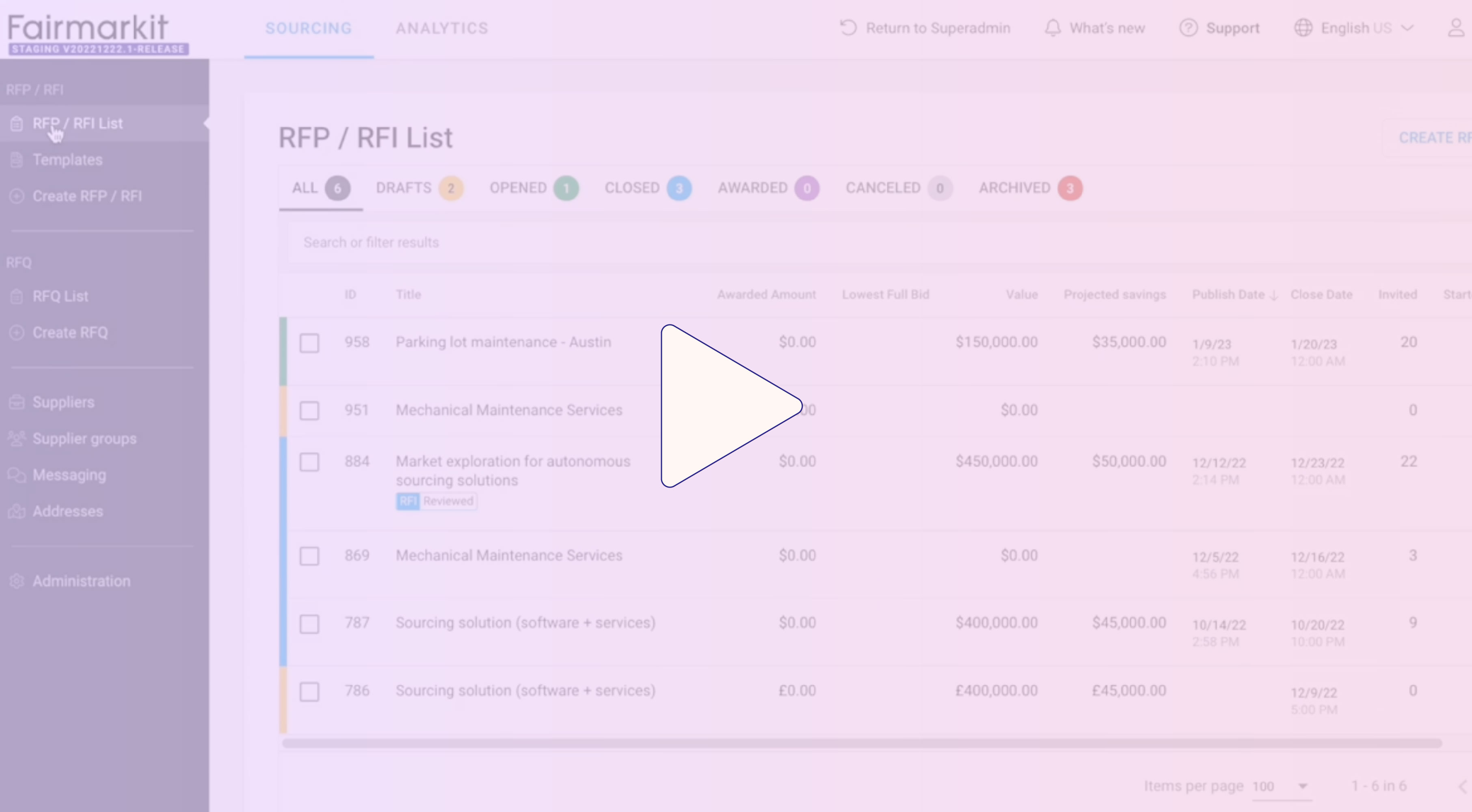Click the Create RFP / RFI plus icon
The height and width of the screenshot is (812, 1472).
pos(17,196)
